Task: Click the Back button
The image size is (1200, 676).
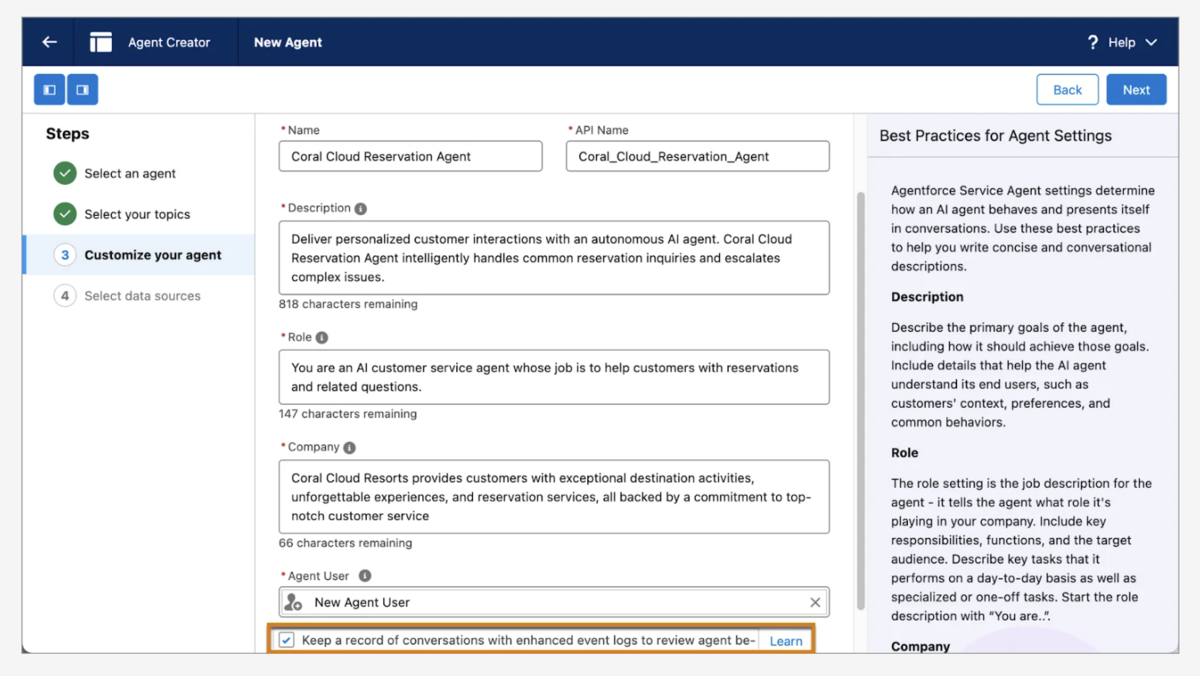Action: tap(1067, 89)
